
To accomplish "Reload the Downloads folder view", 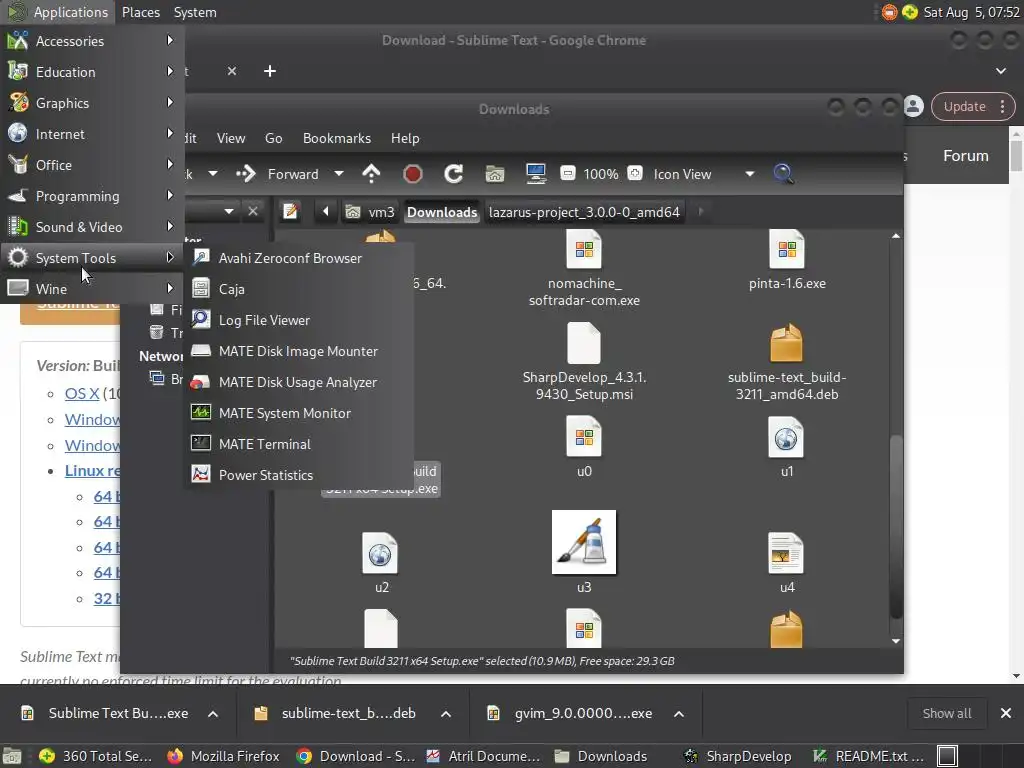I will point(453,174).
